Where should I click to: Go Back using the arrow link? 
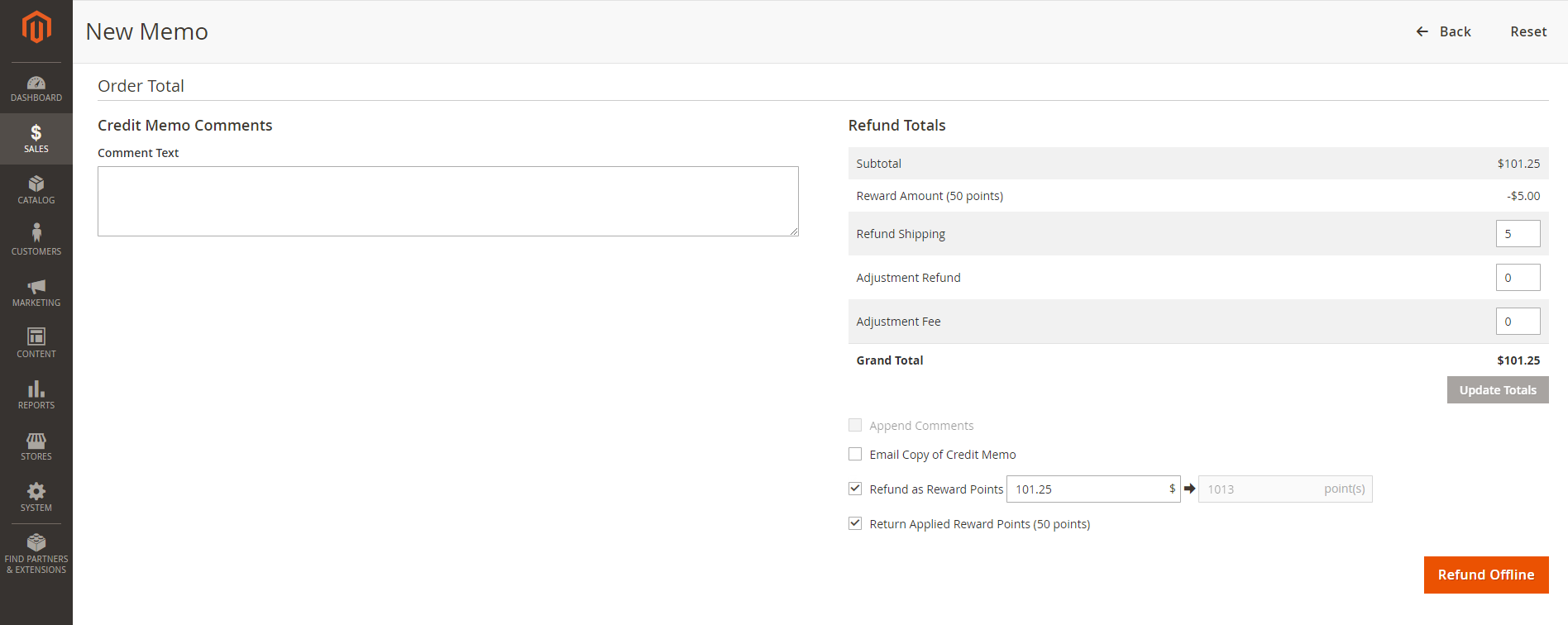click(1444, 31)
